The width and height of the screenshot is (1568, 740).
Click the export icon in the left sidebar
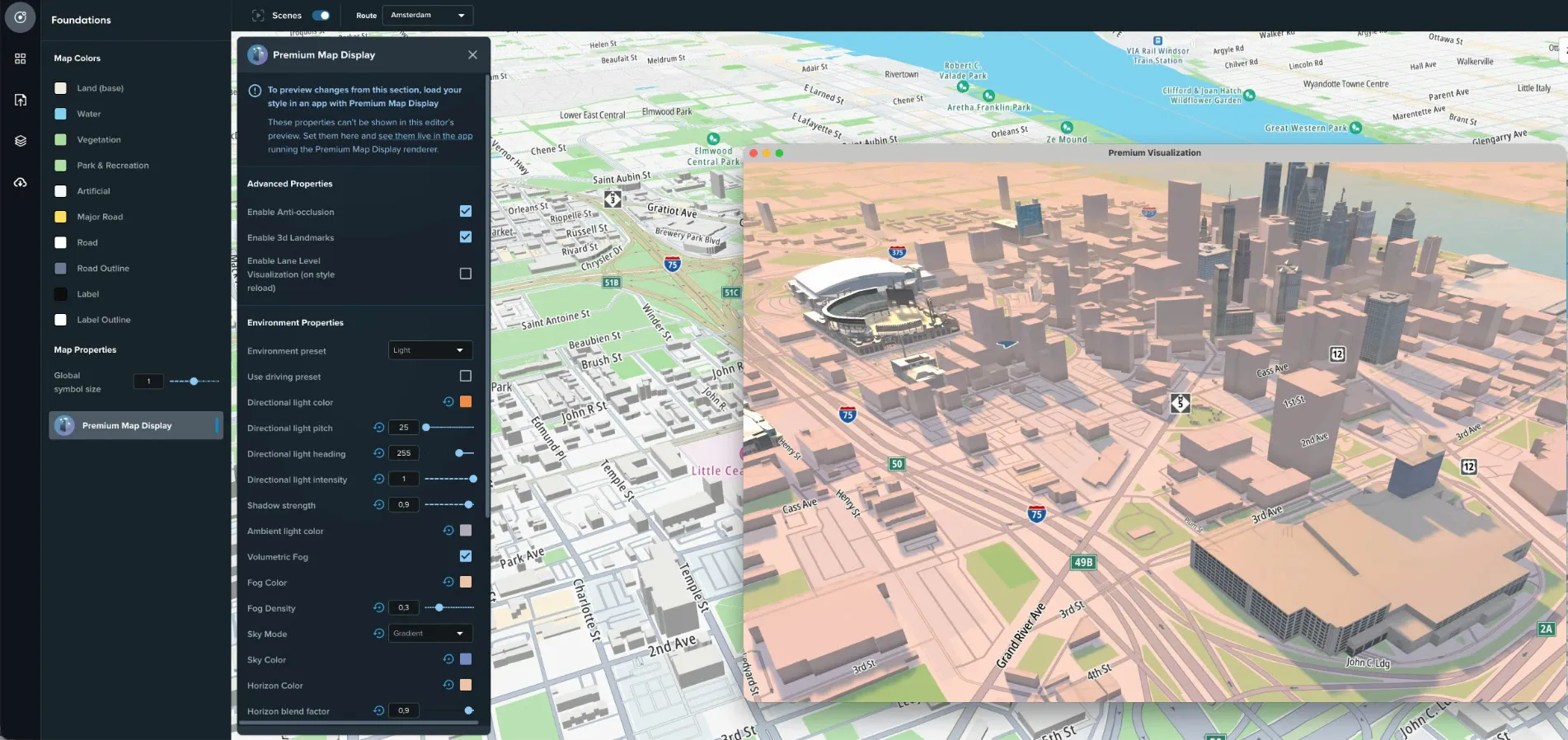coord(21,100)
